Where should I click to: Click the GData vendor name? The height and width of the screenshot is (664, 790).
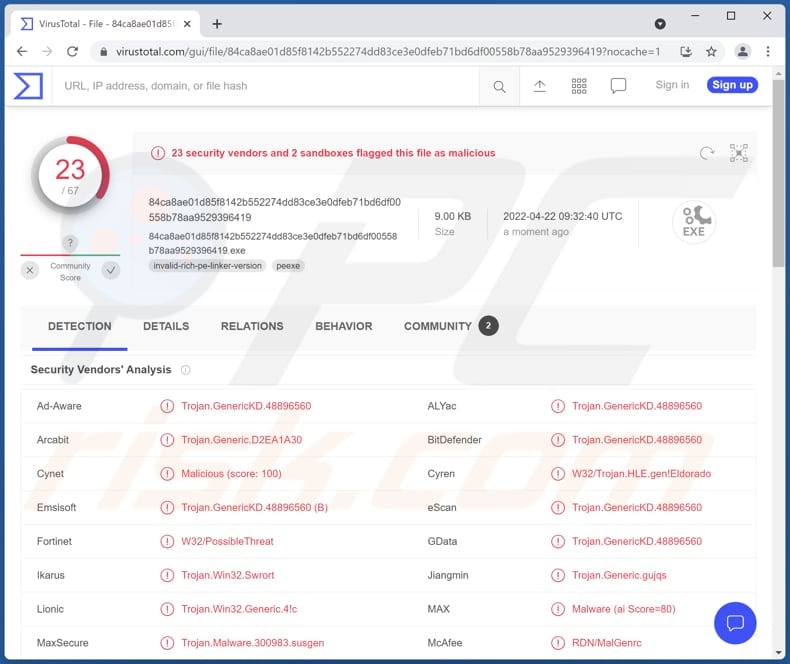coord(442,542)
